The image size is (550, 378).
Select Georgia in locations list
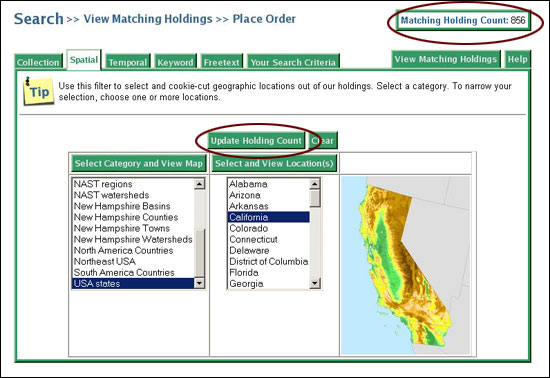click(269, 284)
